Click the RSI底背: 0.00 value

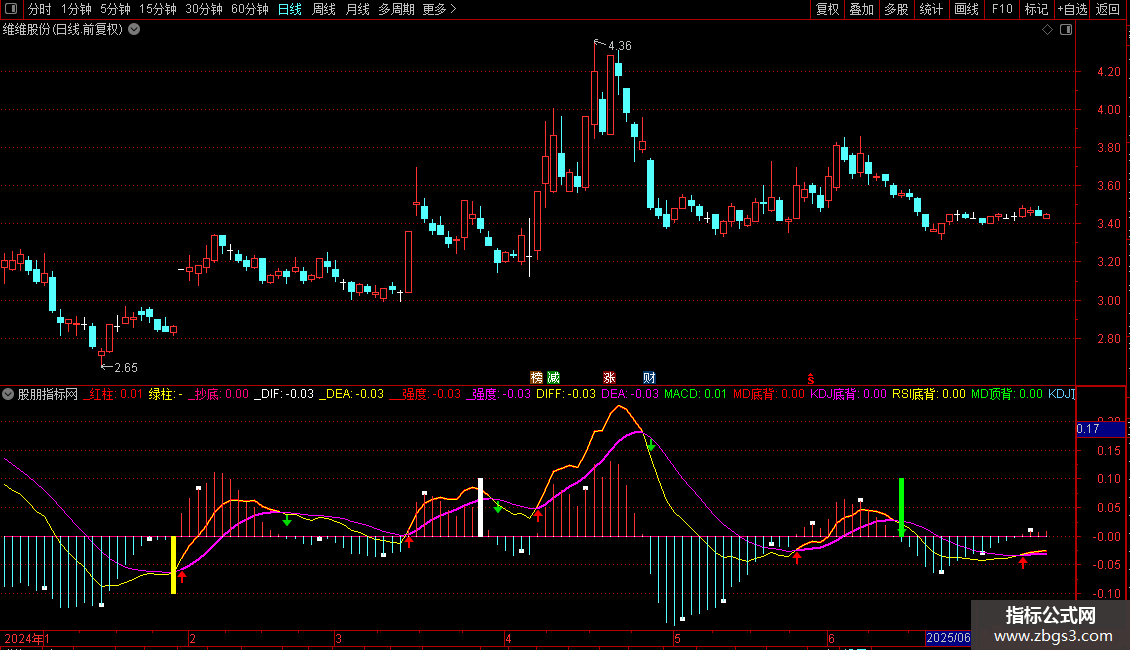(x=928, y=394)
